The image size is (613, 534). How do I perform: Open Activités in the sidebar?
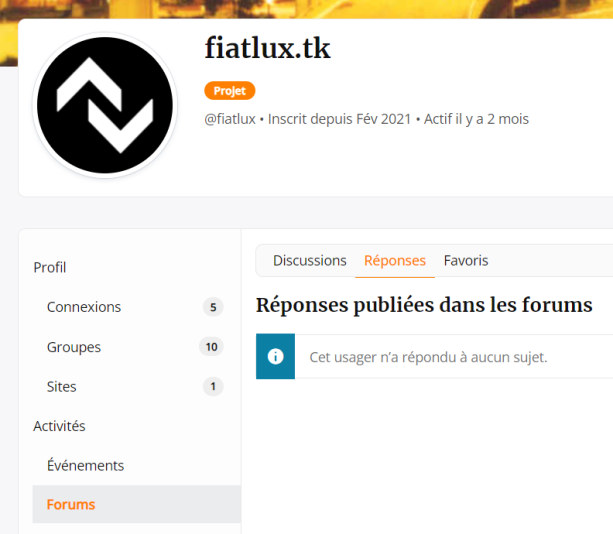coord(59,426)
